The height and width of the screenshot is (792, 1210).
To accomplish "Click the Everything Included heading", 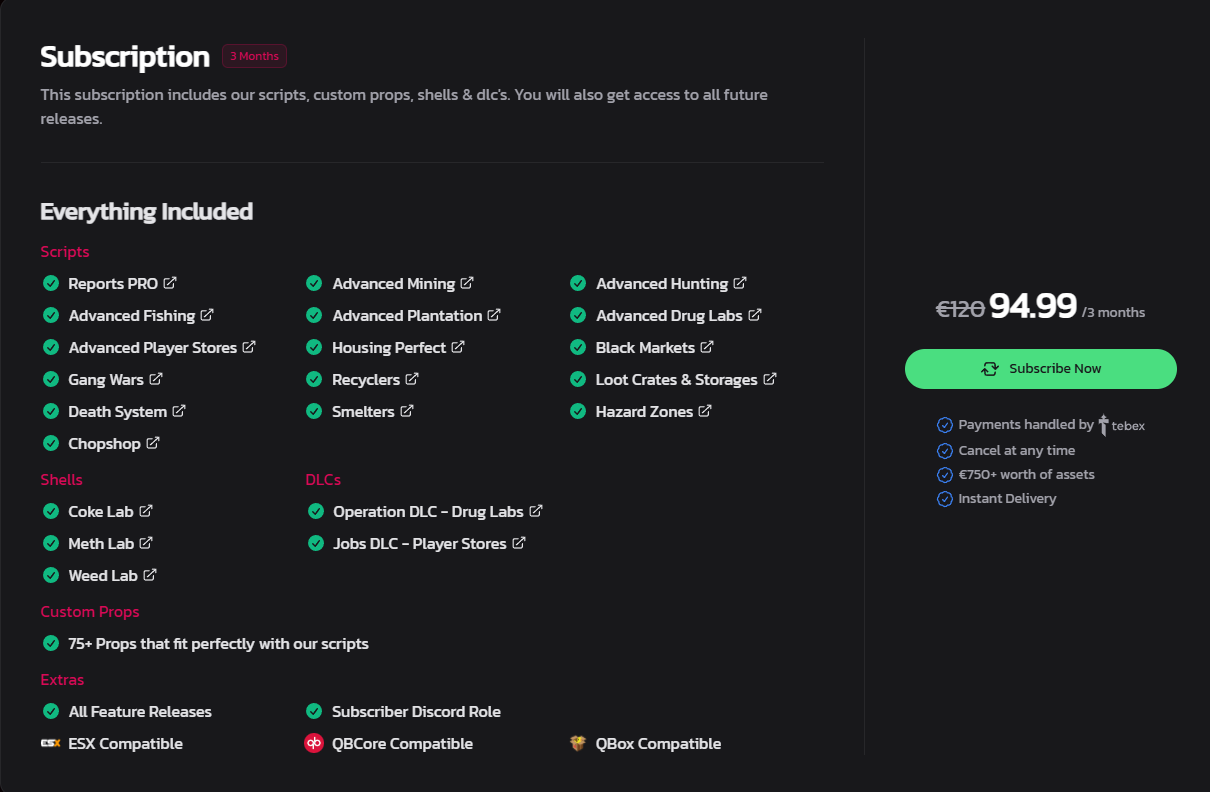I will pyautogui.click(x=146, y=212).
